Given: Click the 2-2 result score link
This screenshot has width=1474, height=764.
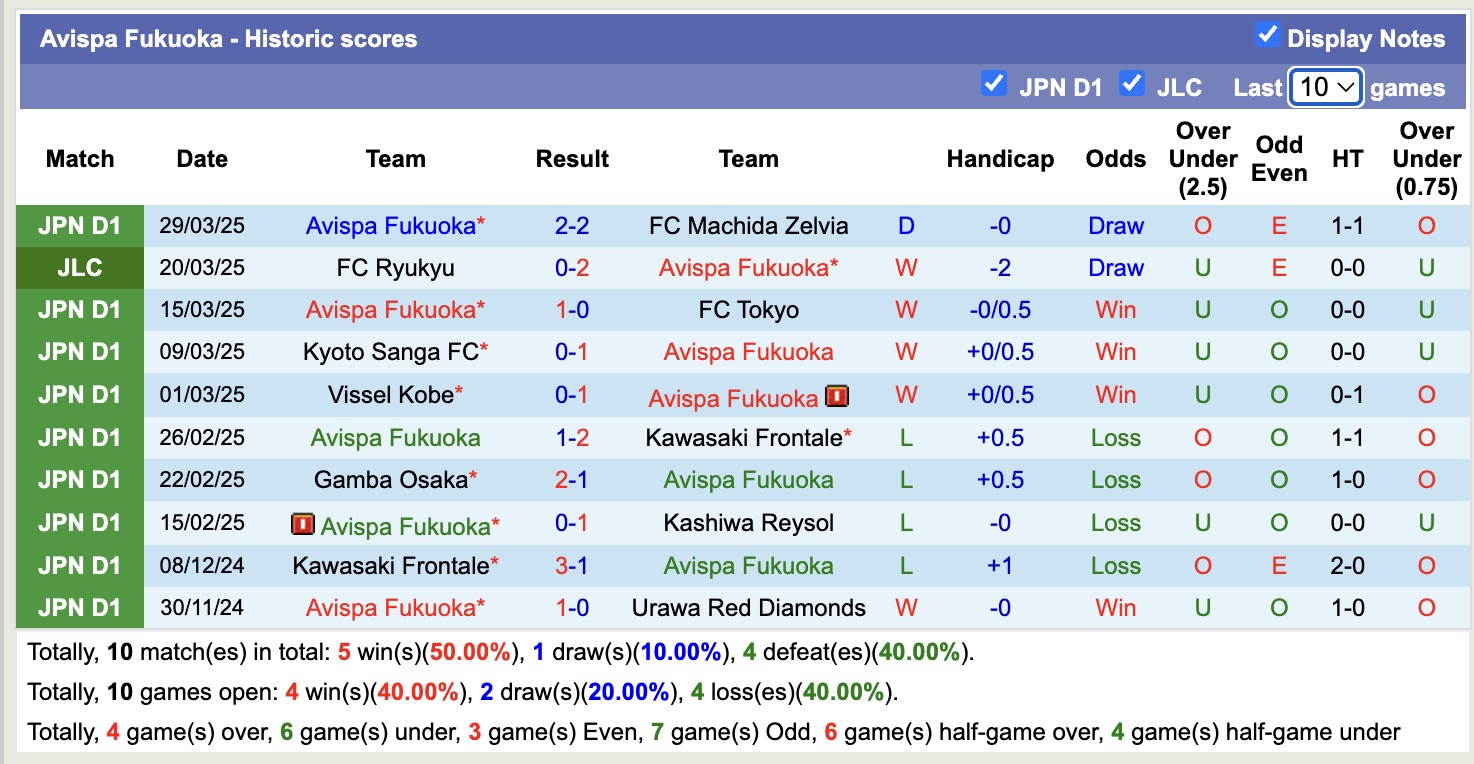Looking at the screenshot, I should coord(571,225).
